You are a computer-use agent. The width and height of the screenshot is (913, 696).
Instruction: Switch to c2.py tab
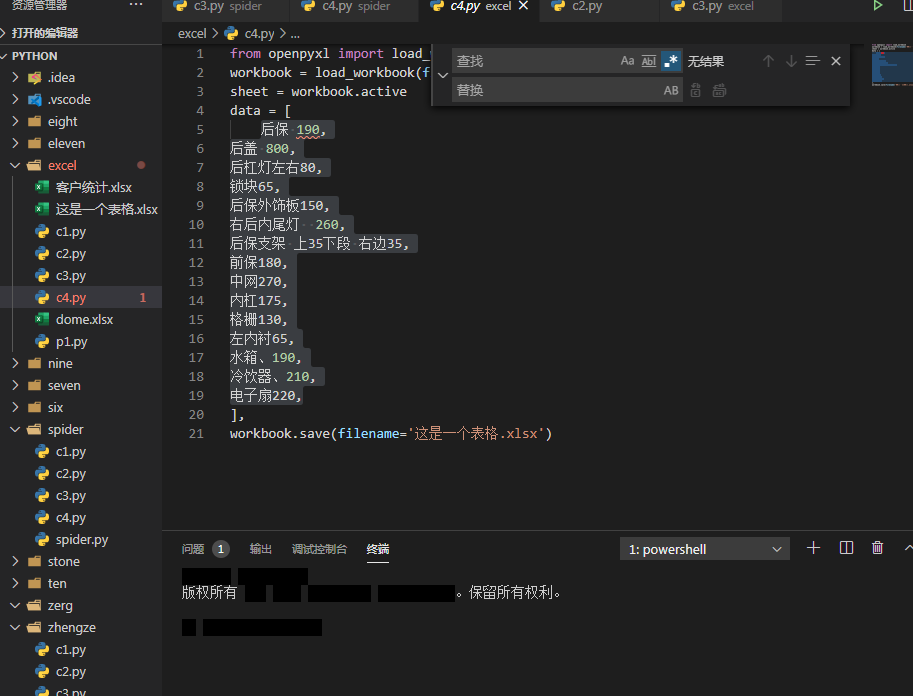click(598, 6)
